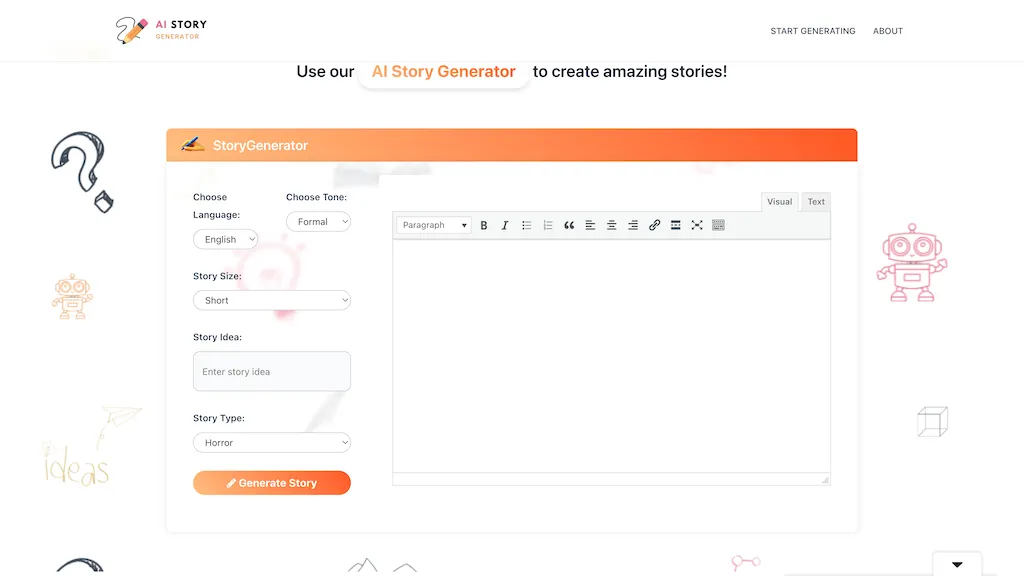This screenshot has height=576, width=1024.
Task: Open the ABOUT menu link
Action: pos(888,31)
